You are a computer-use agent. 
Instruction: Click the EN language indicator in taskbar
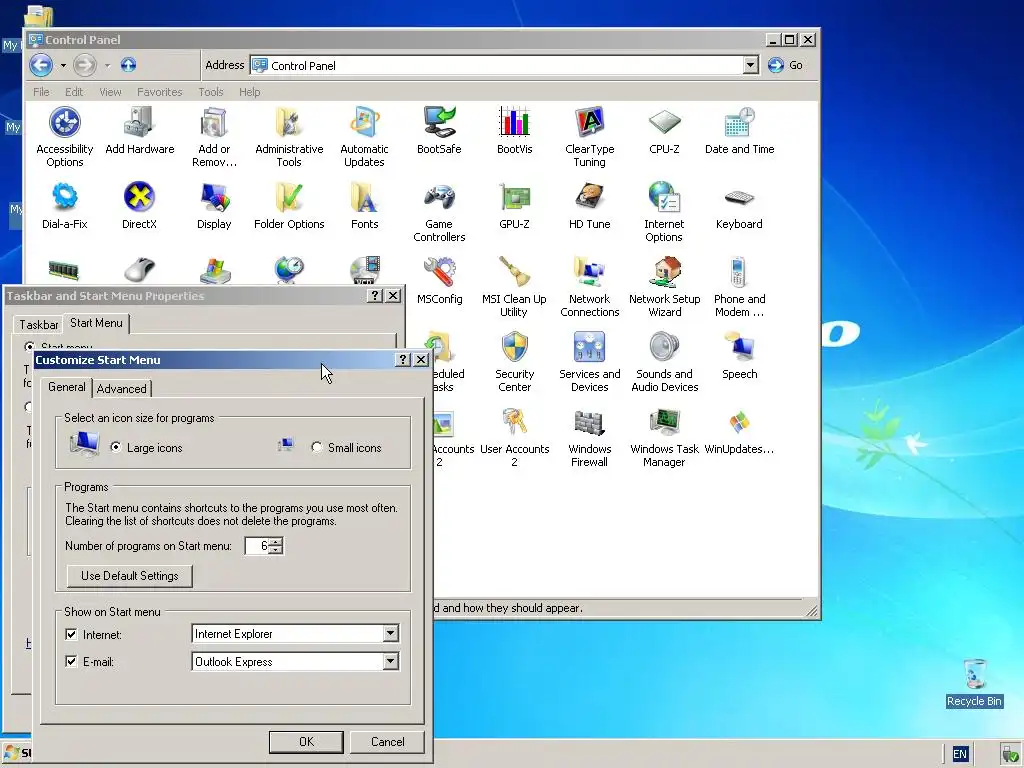click(959, 754)
